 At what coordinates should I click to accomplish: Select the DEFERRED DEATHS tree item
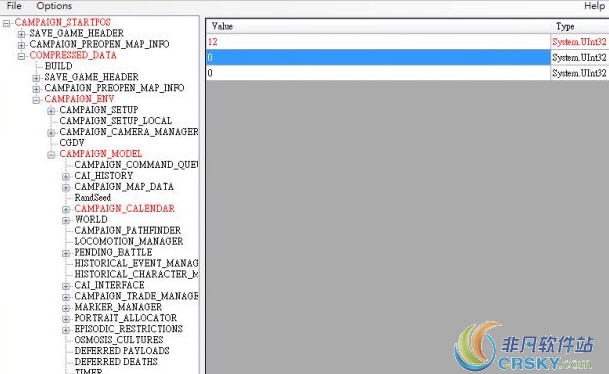coord(116,362)
